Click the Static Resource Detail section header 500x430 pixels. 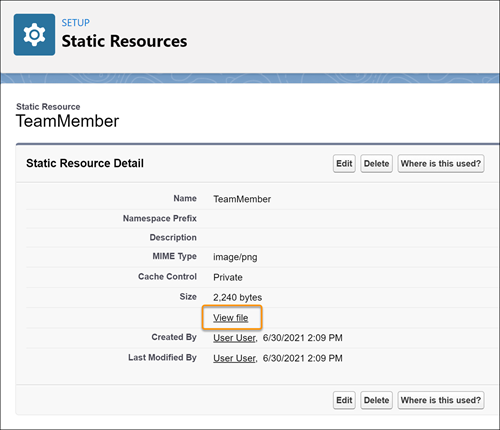[x=85, y=163]
